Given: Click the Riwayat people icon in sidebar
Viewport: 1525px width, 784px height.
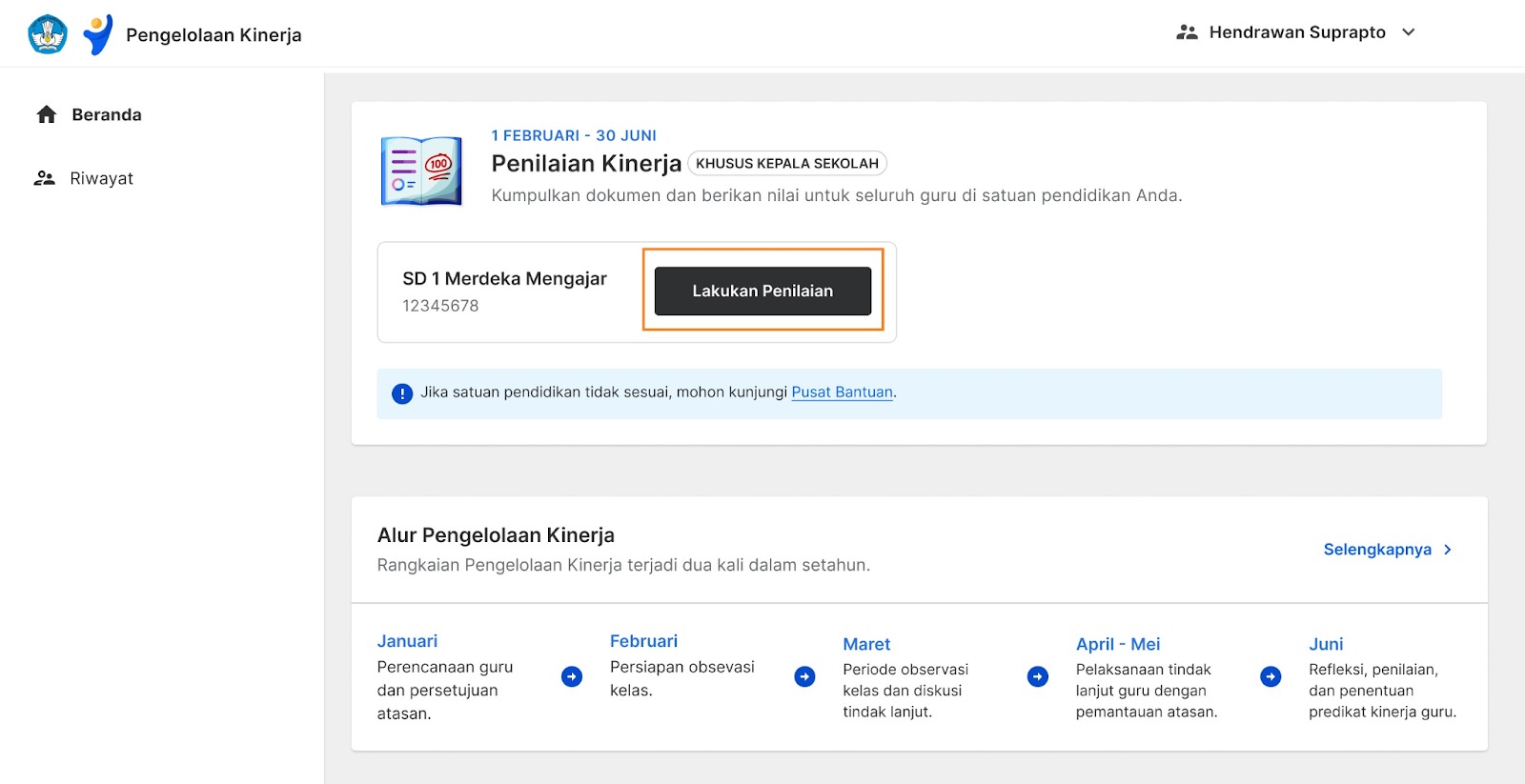Looking at the screenshot, I should tap(45, 178).
